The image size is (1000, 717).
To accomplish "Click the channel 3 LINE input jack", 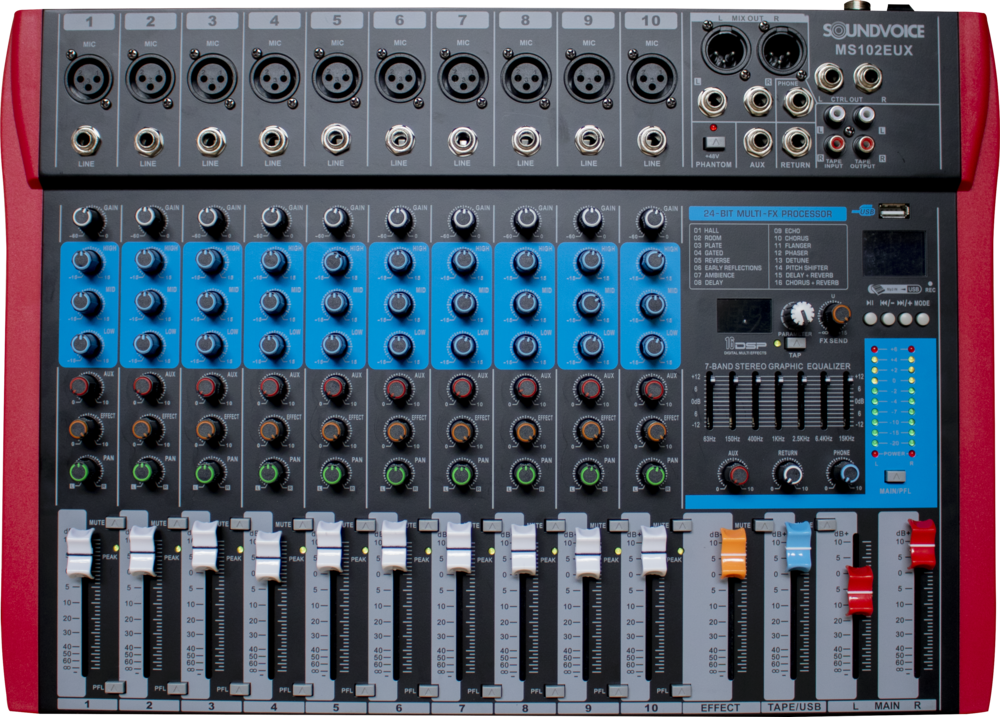I will [x=211, y=141].
